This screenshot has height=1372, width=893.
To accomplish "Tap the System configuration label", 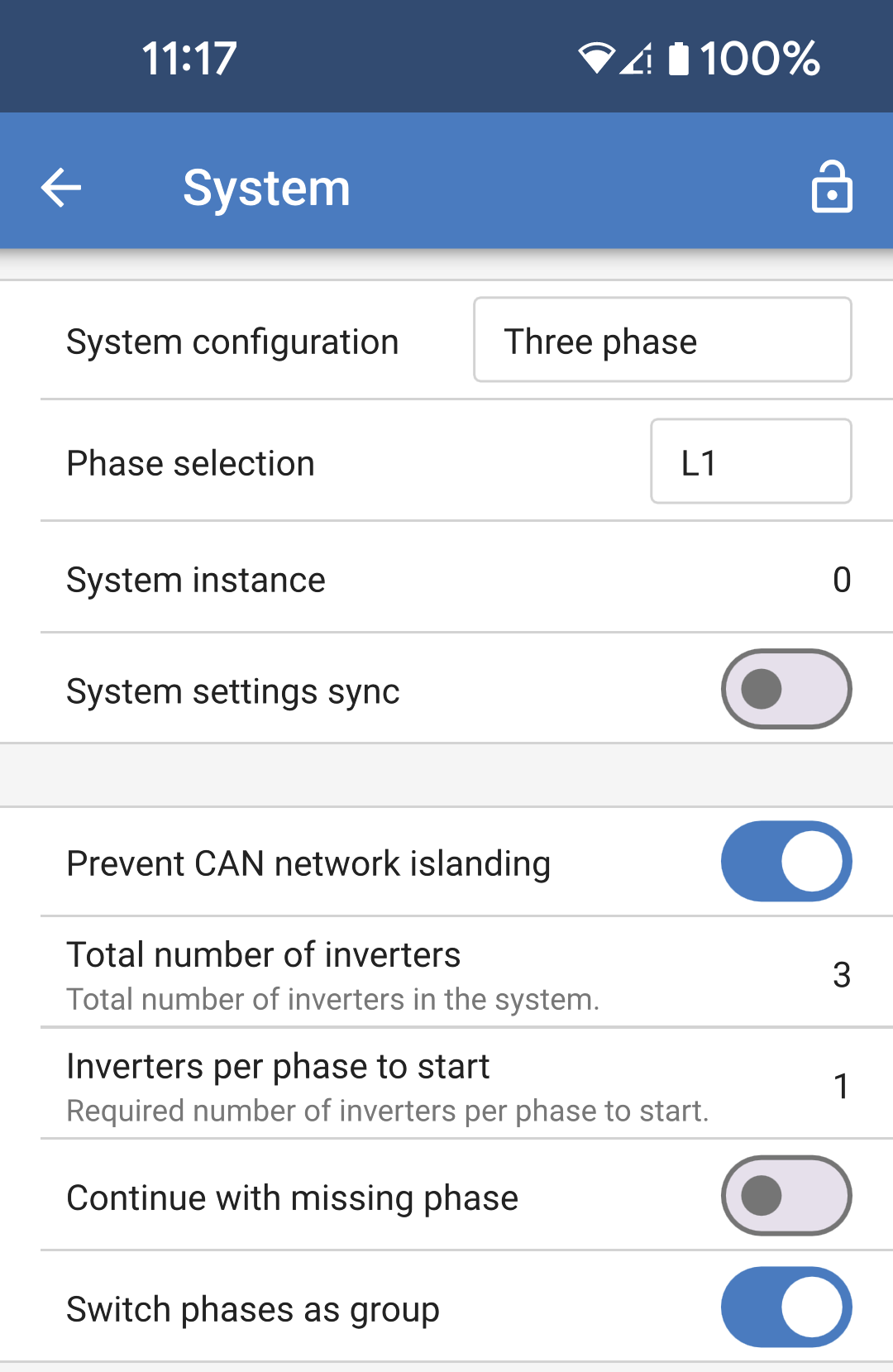I will click(232, 342).
